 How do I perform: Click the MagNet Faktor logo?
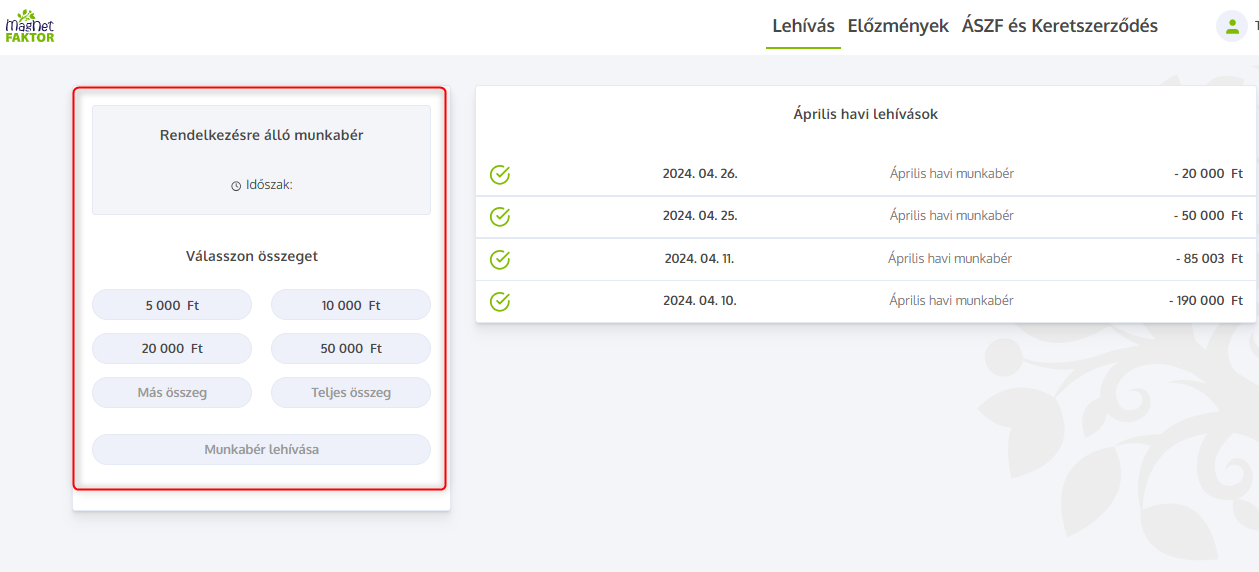tap(30, 26)
